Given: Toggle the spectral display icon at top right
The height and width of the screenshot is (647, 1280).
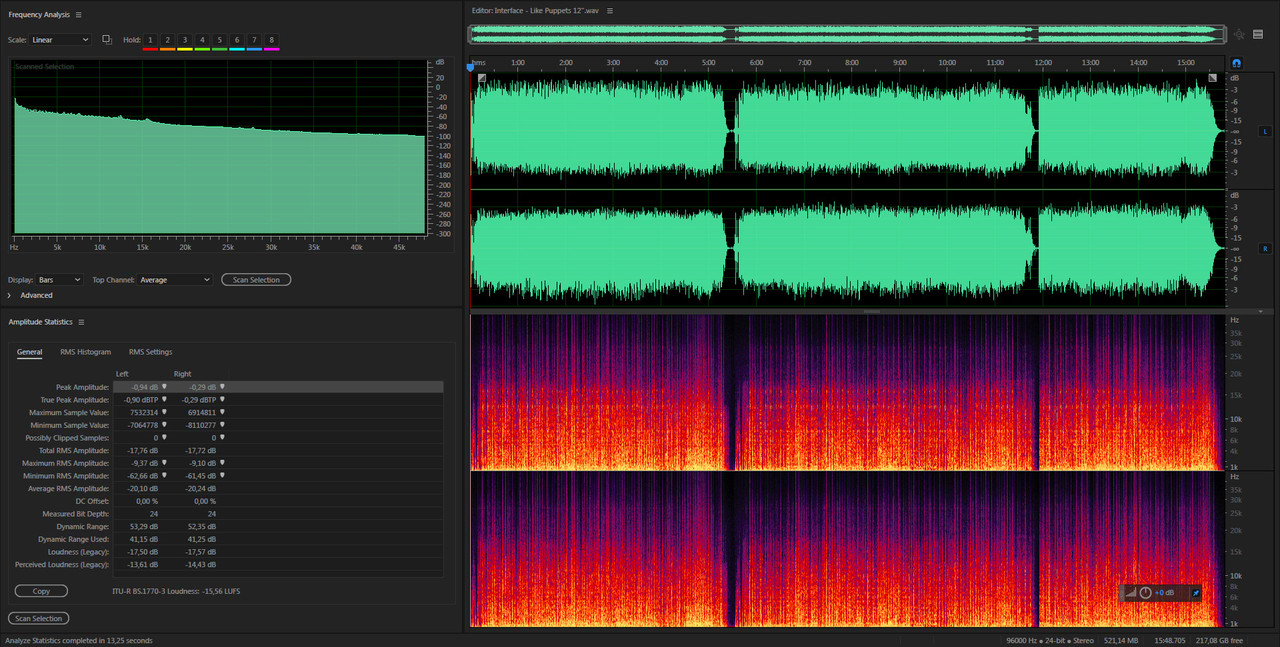Looking at the screenshot, I should [x=1258, y=35].
